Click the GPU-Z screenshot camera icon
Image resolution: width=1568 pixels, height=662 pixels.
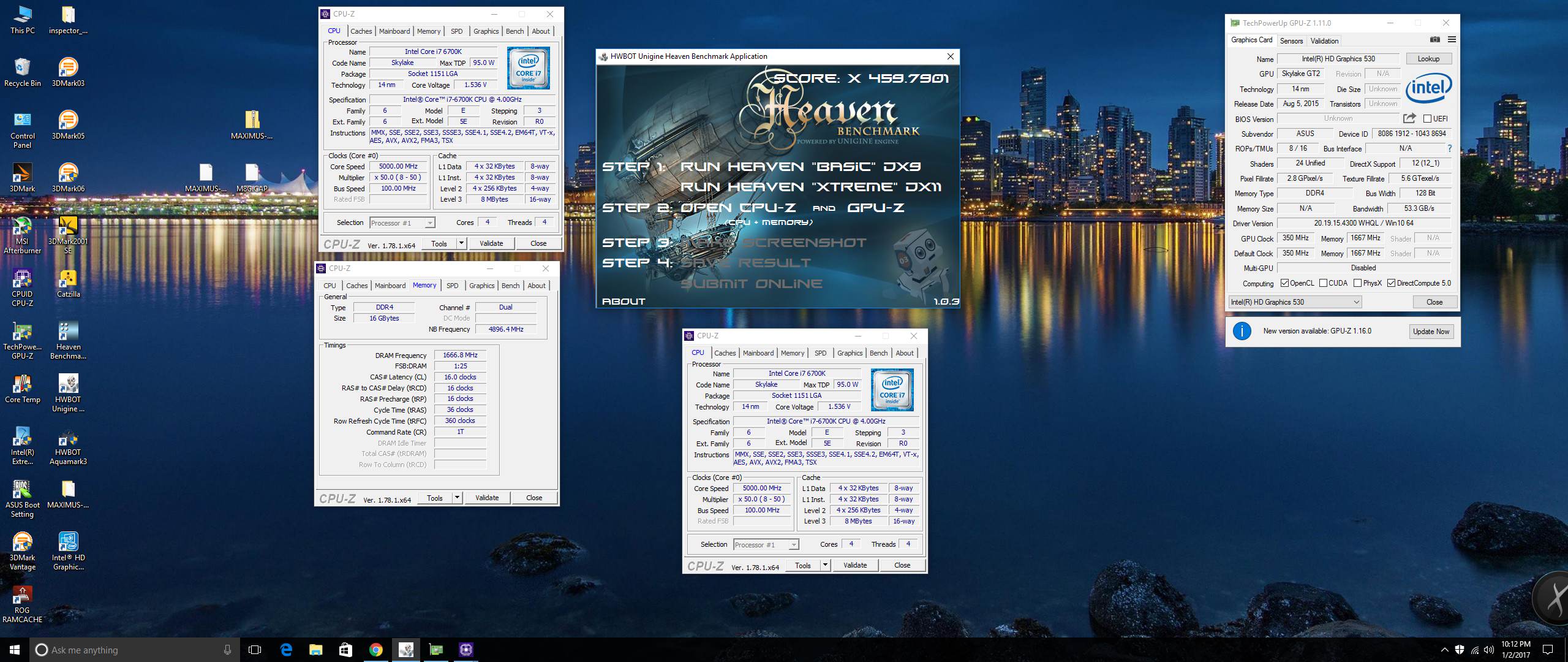1435,40
